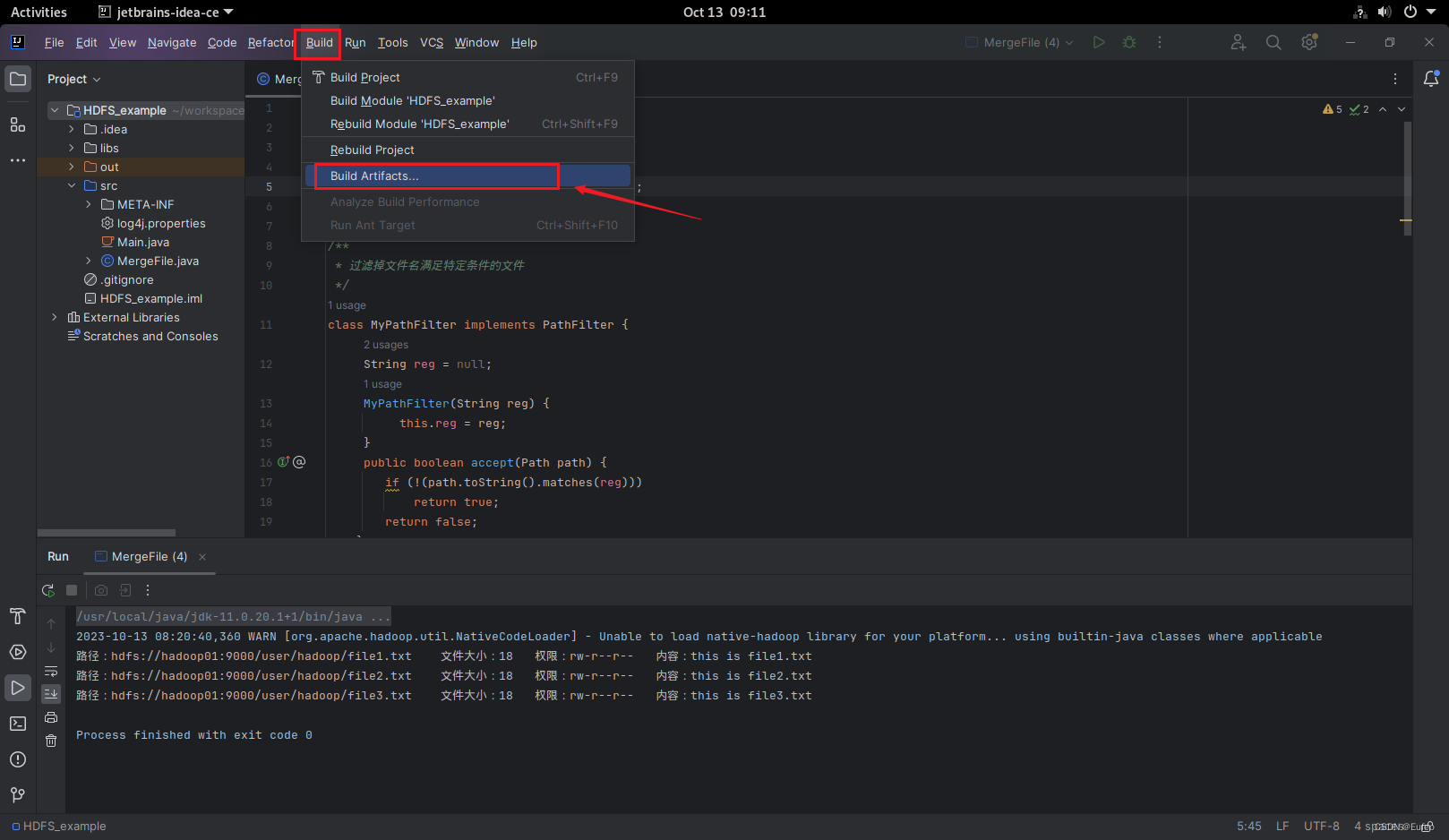Expand the META-INF folder

point(87,204)
